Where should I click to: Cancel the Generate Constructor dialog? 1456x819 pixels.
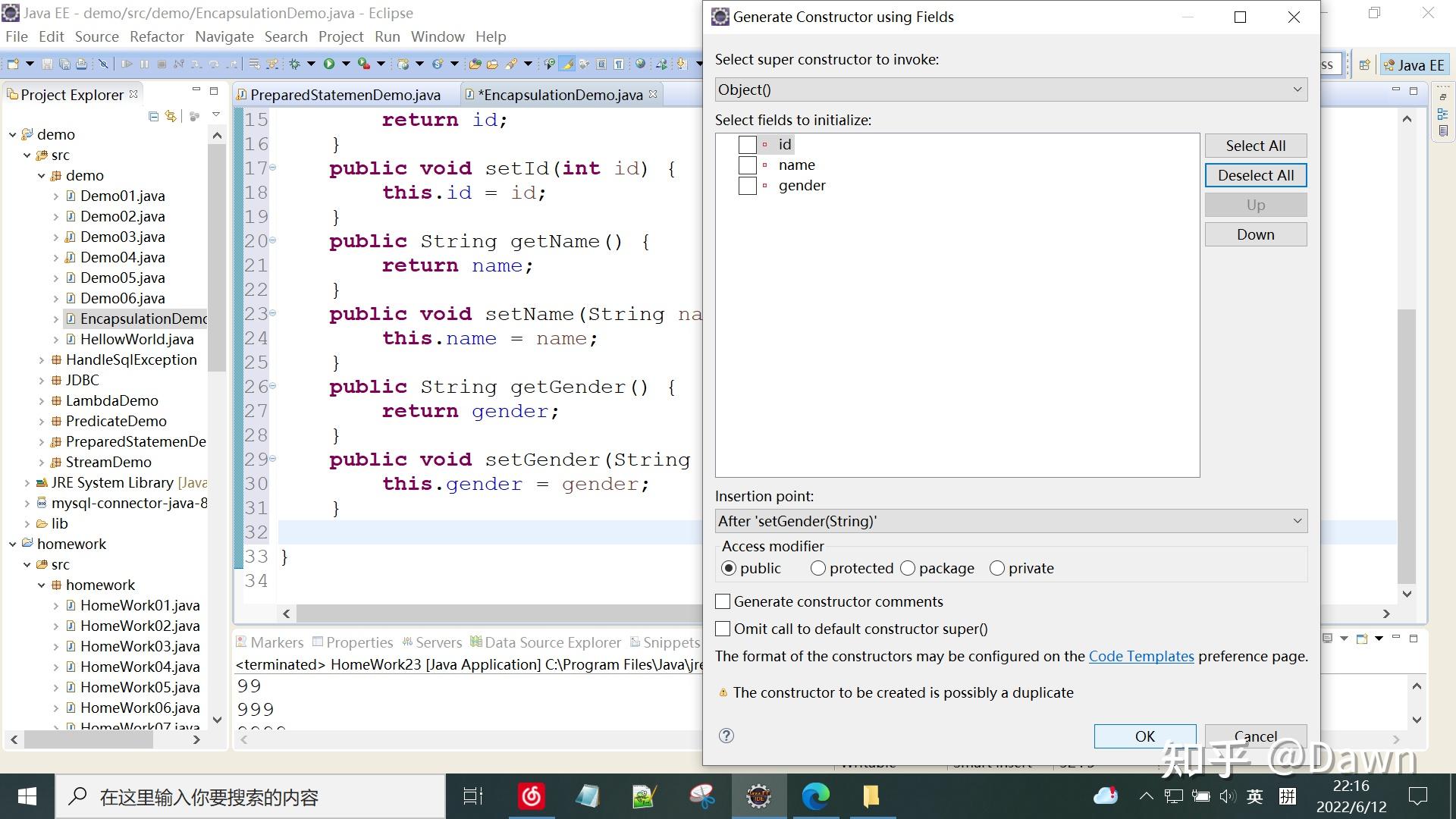[x=1256, y=736]
